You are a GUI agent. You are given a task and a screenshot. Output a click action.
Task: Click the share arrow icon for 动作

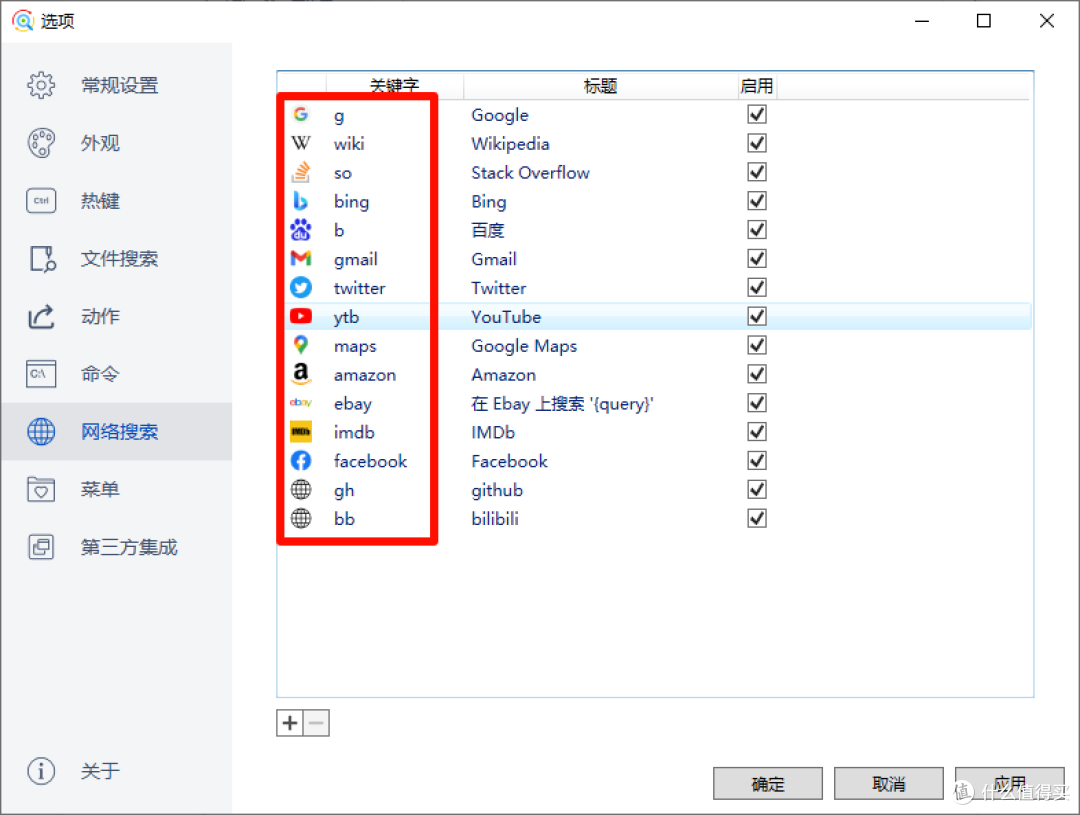pyautogui.click(x=41, y=316)
